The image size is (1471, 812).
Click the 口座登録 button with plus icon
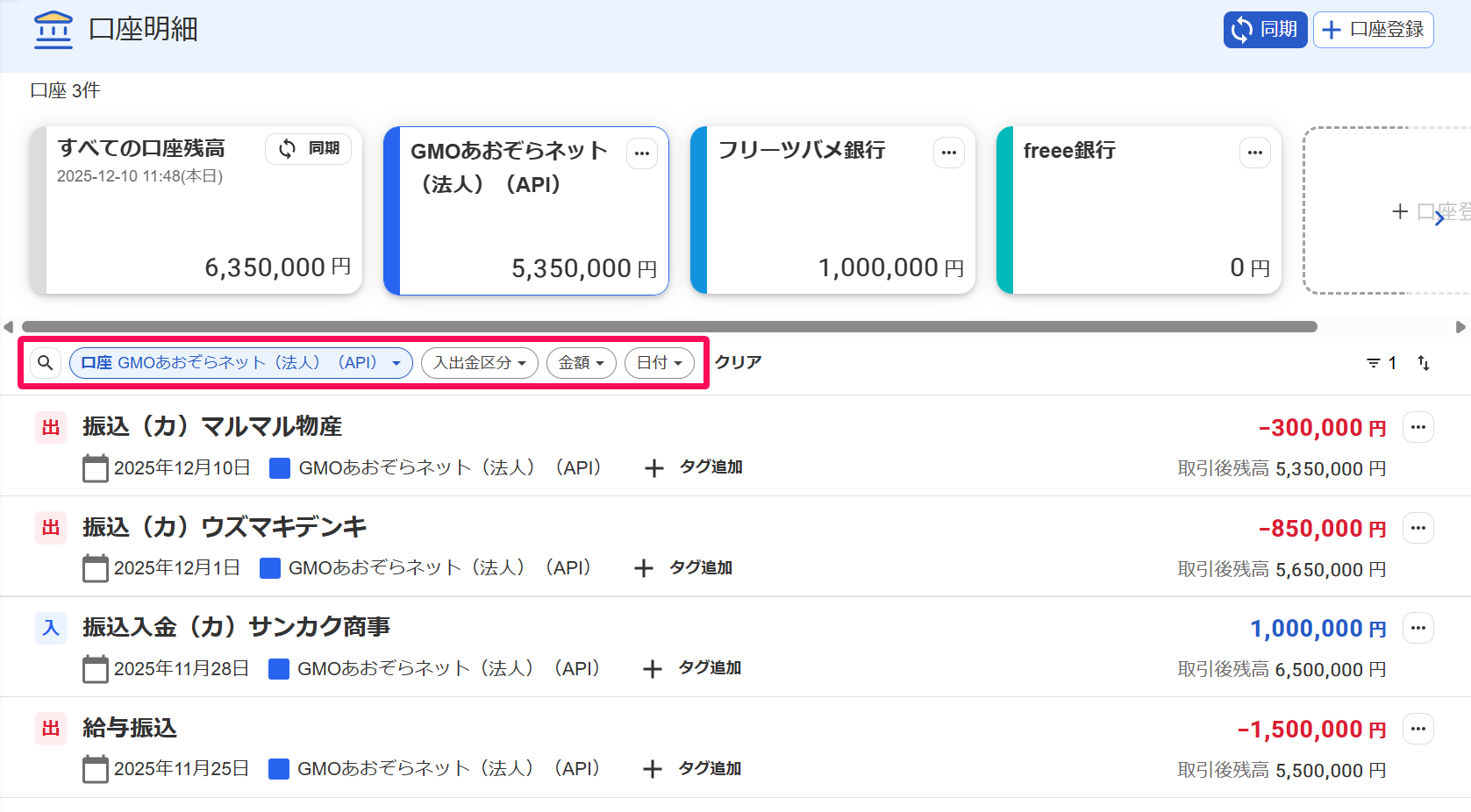(x=1373, y=30)
